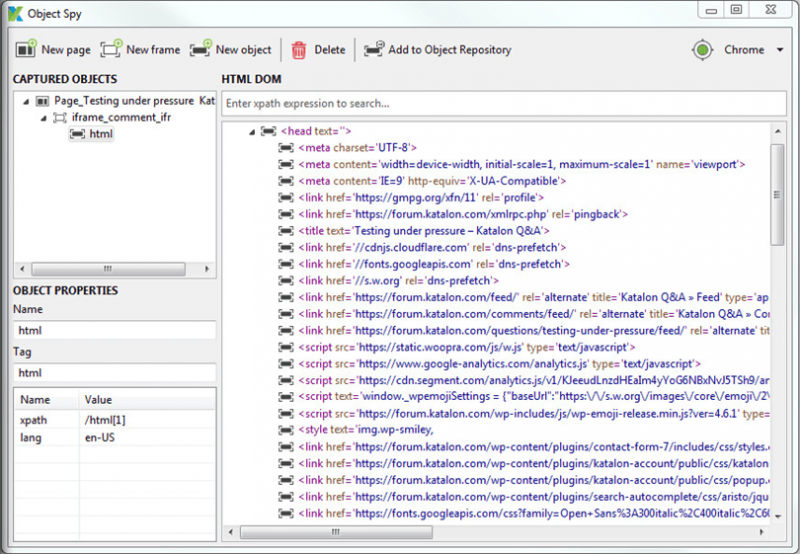Click the element icon beside the title node
The image size is (800, 554).
tap(286, 230)
